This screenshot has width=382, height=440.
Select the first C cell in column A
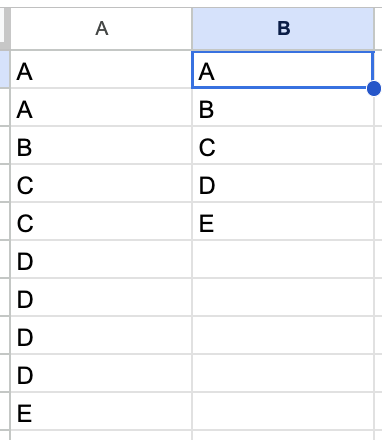point(101,183)
